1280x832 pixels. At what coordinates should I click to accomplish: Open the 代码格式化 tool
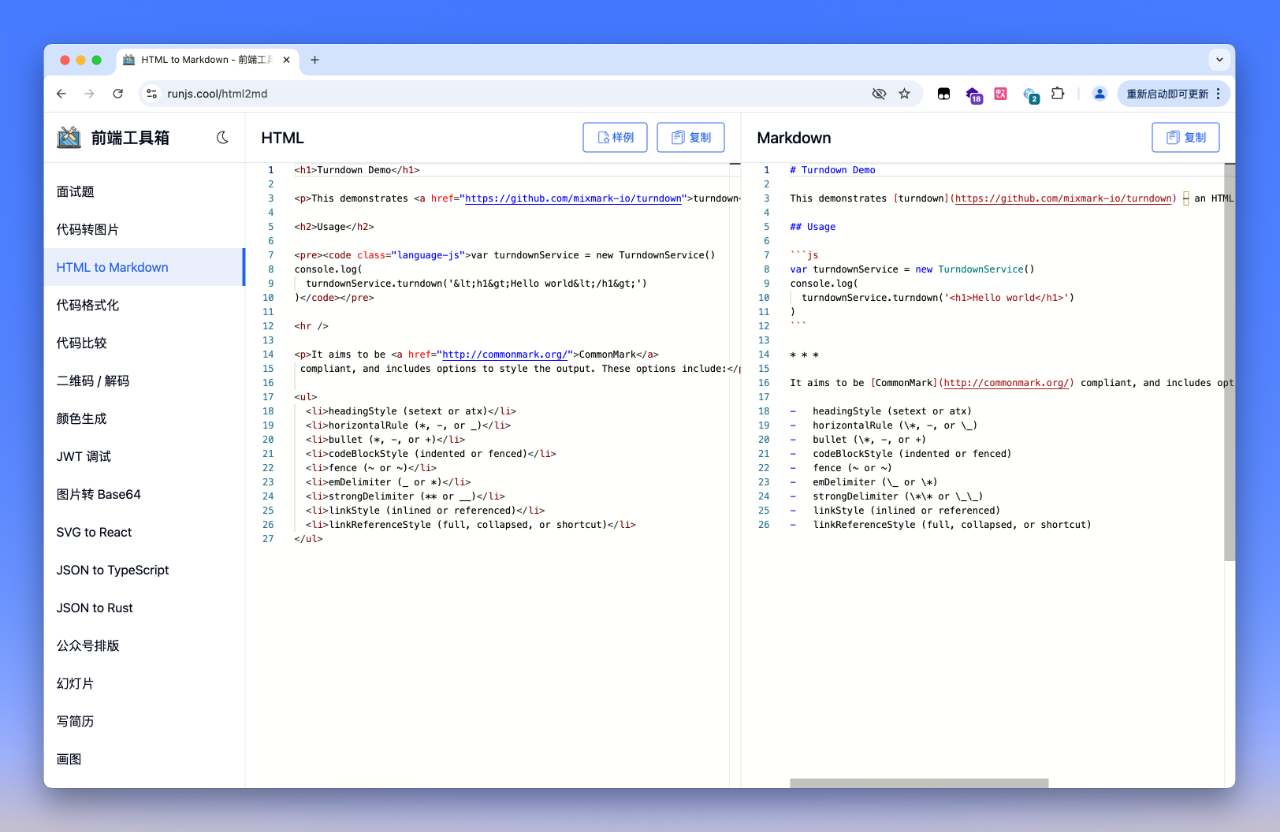click(x=144, y=305)
